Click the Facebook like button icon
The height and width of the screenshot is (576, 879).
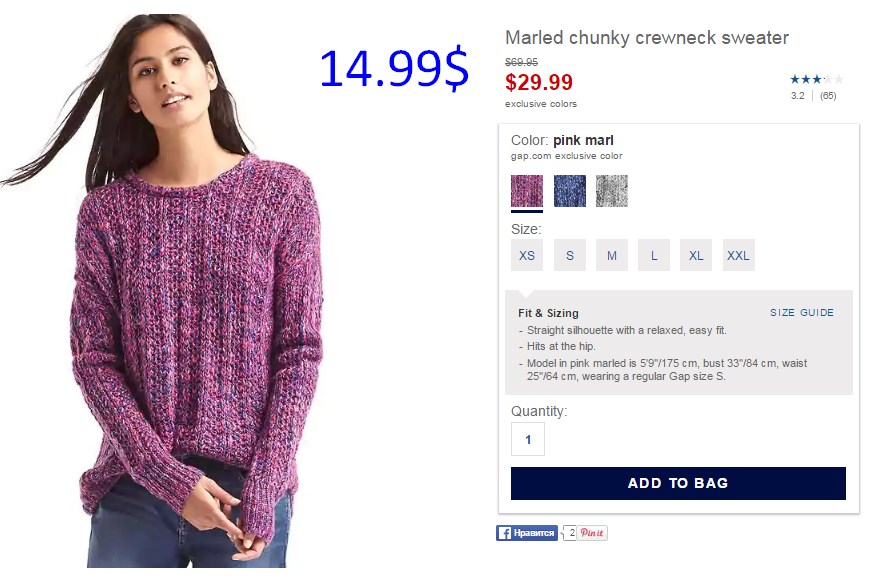[505, 533]
